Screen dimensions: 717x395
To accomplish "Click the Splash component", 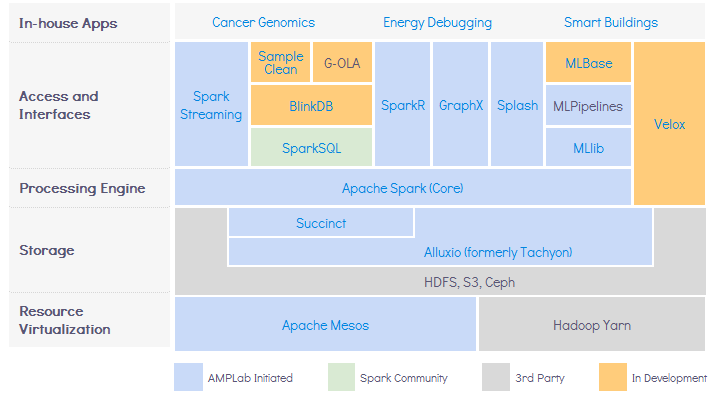I will coord(517,104).
